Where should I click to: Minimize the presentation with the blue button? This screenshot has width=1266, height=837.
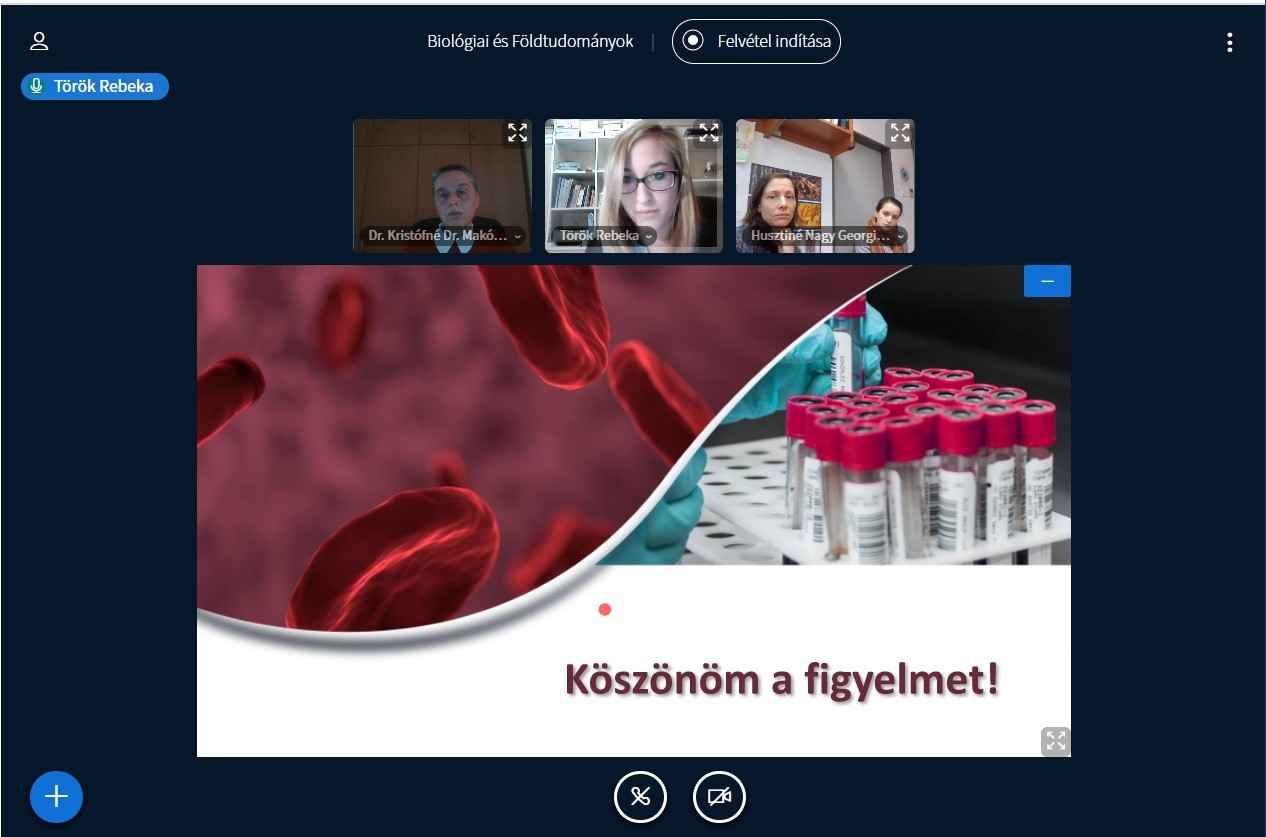(x=1047, y=281)
